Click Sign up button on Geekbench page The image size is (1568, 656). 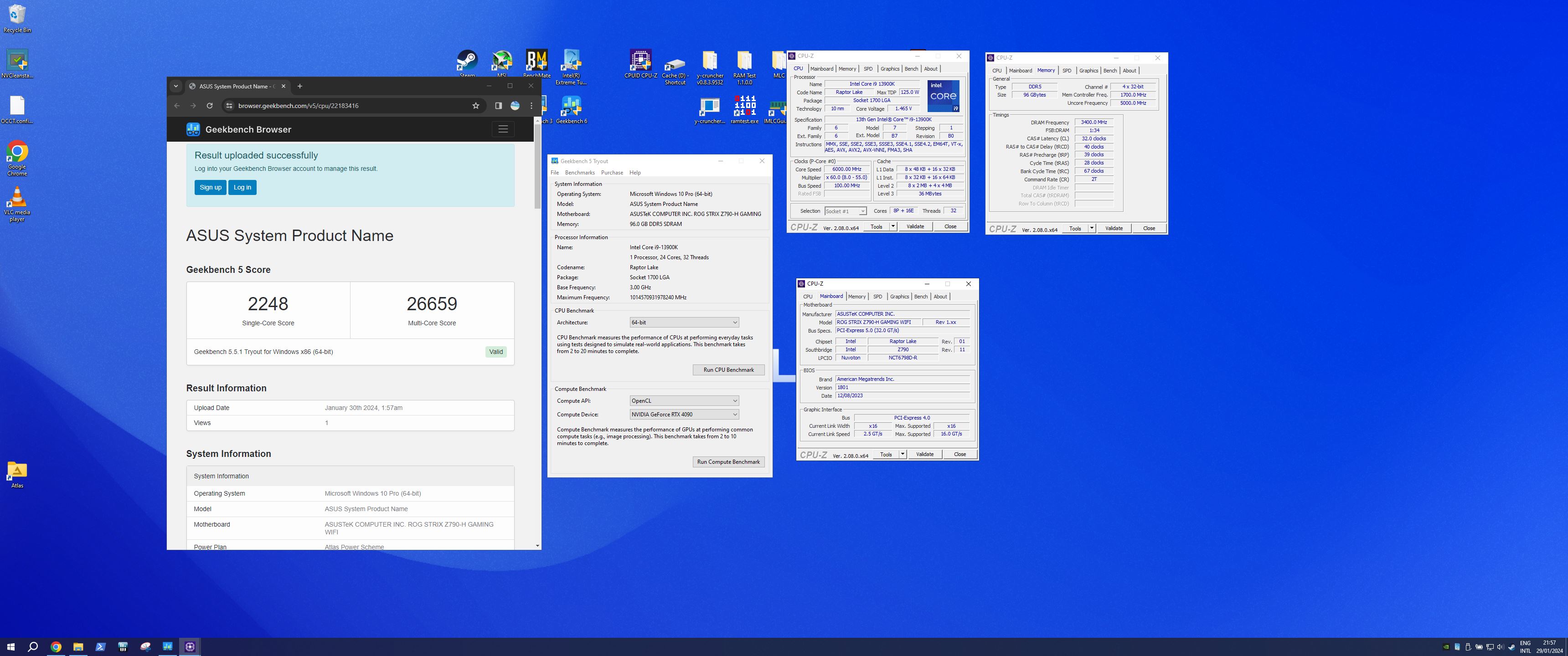click(x=211, y=187)
